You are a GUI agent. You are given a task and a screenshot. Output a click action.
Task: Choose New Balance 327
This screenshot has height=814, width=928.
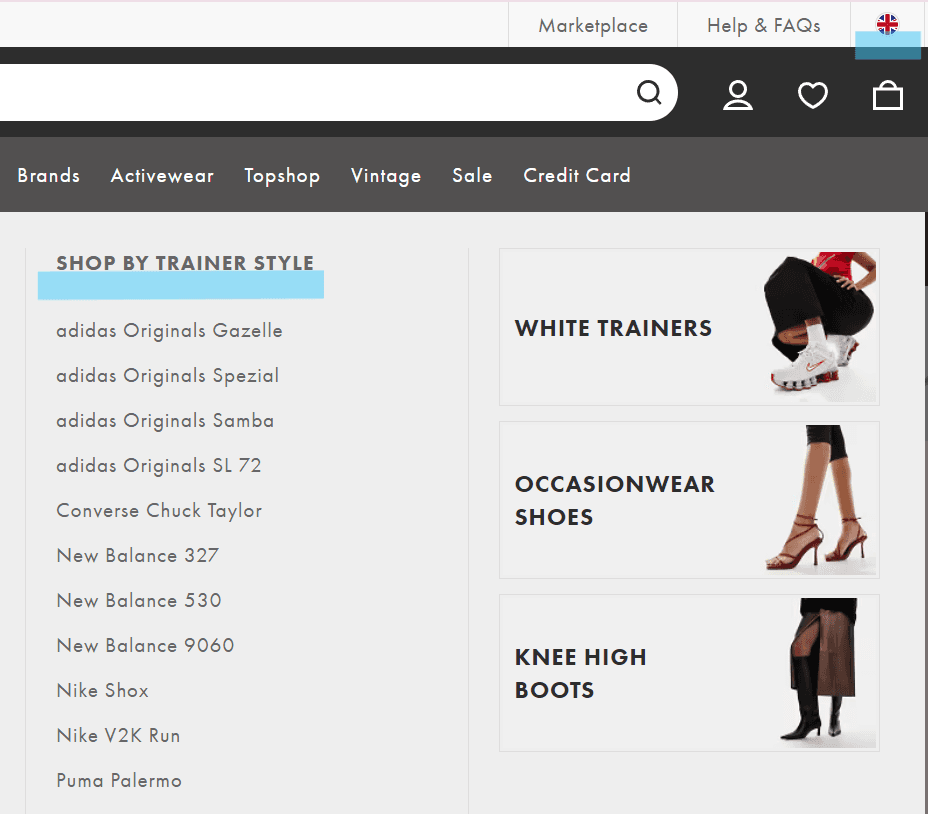(137, 555)
